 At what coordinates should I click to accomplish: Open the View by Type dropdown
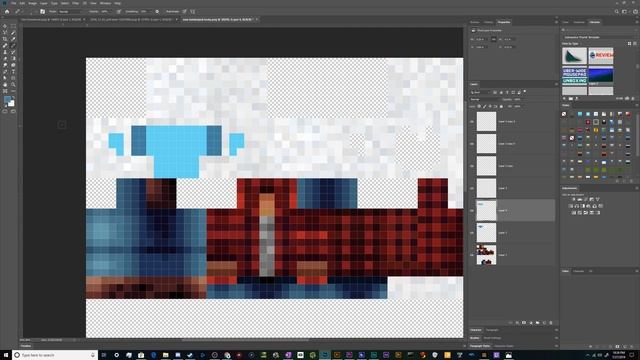(572, 43)
